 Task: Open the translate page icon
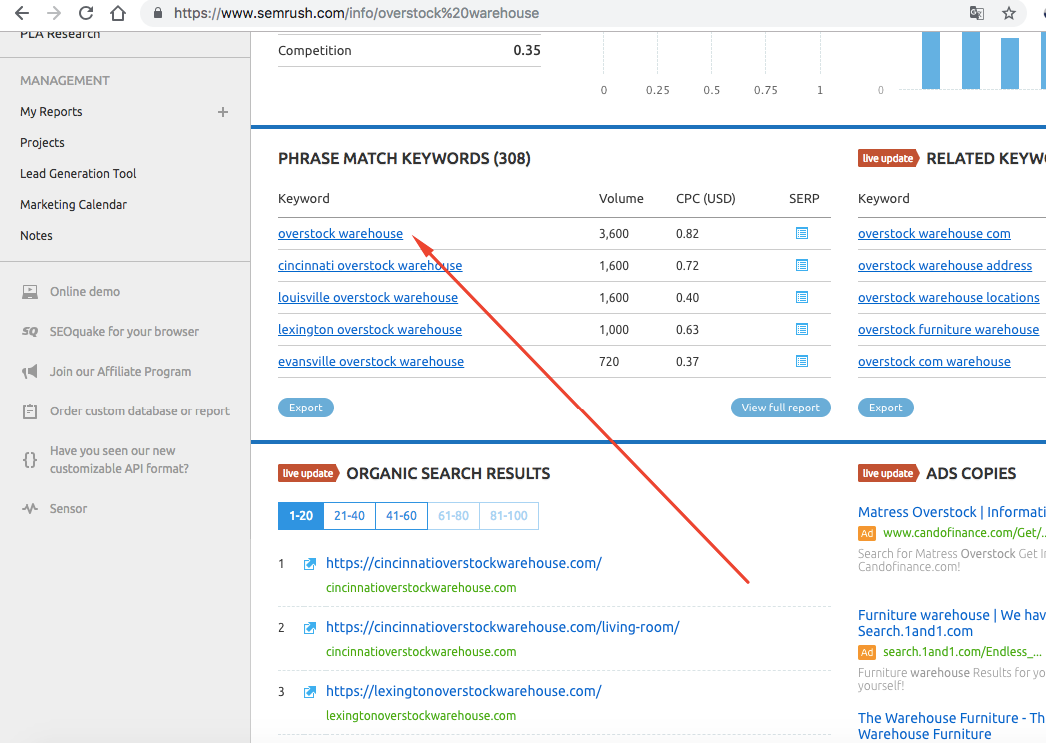[977, 13]
